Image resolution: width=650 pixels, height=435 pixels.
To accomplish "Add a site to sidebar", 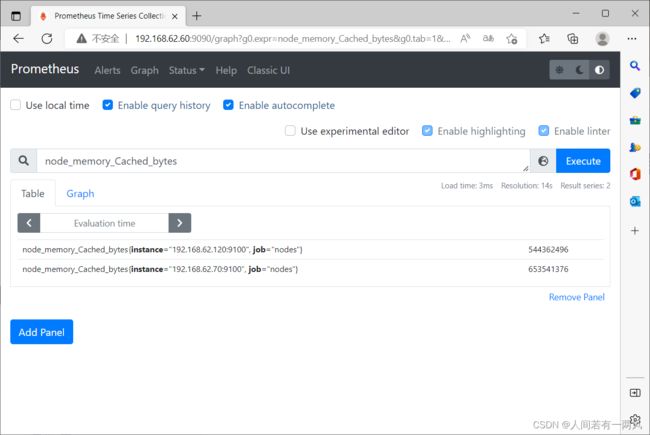I will click(x=635, y=231).
